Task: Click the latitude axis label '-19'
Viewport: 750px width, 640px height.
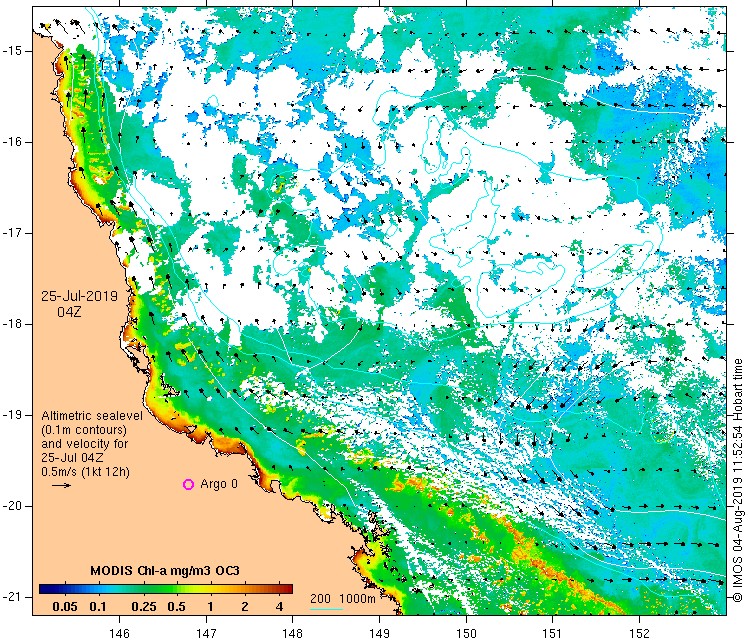Action: point(11,415)
